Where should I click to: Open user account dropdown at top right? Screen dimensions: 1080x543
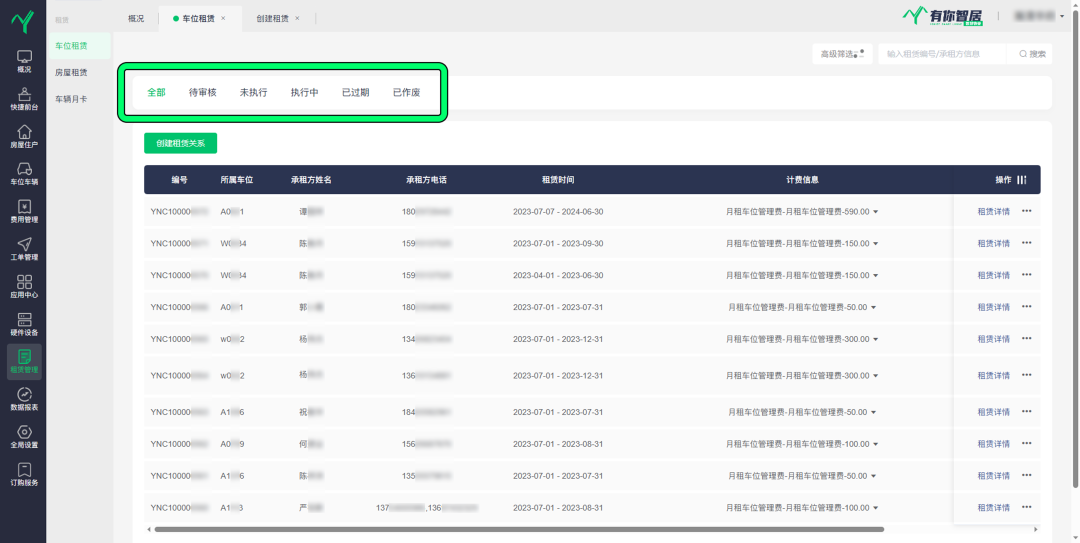coord(1040,16)
